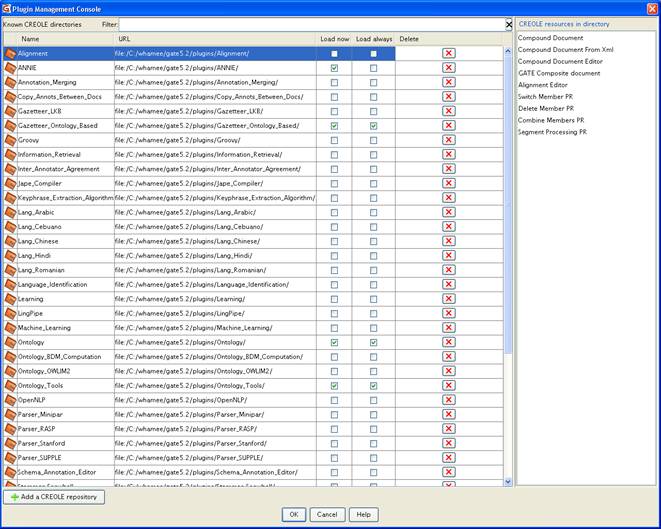Image resolution: width=661 pixels, height=529 pixels.
Task: Enable Load always for ANNIE
Action: 373,68
